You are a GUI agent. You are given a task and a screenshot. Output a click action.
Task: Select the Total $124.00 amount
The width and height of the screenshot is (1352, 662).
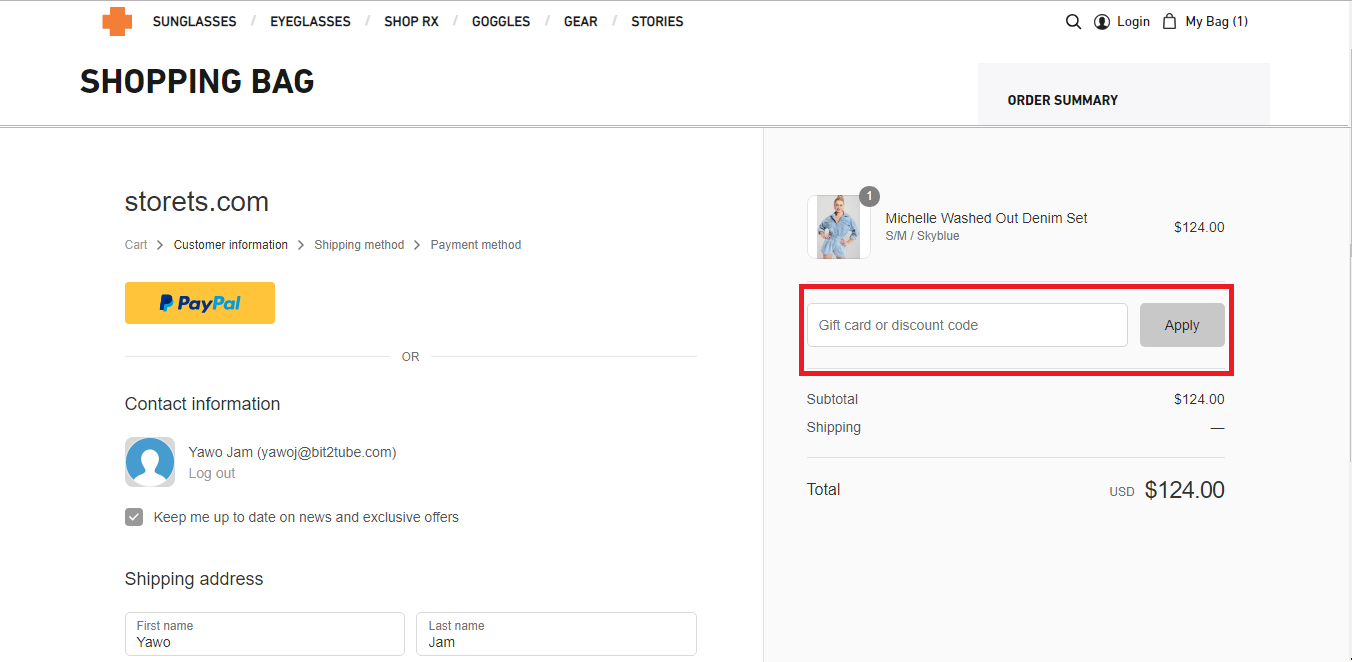(1184, 490)
